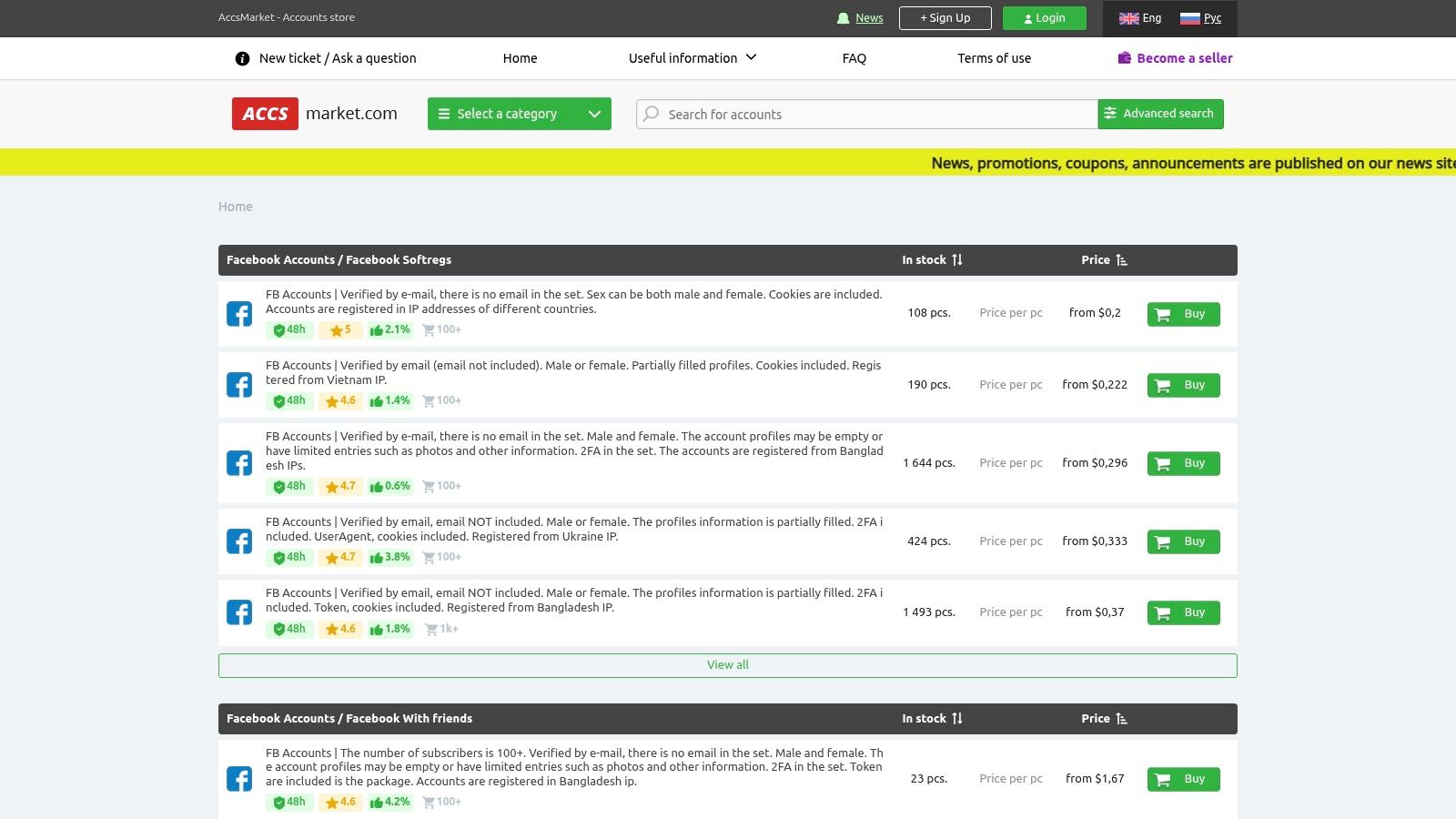Click Facebook icon of the $1,67 listing
Image resolution: width=1456 pixels, height=819 pixels.
point(239,779)
